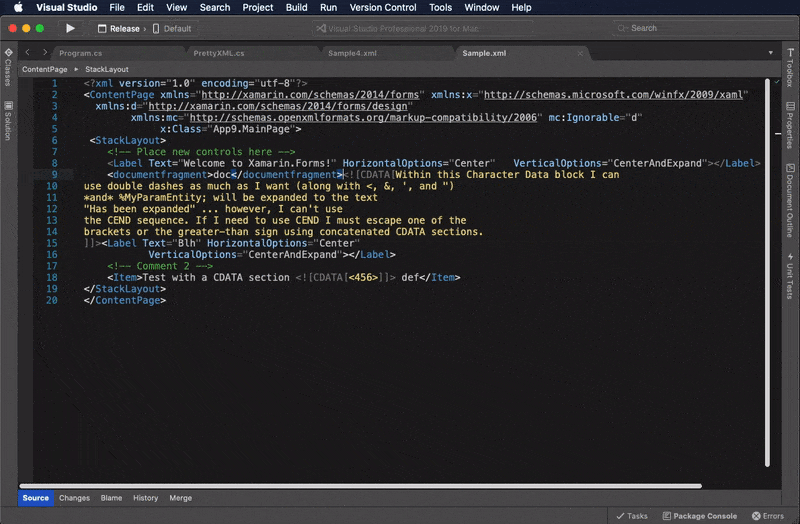Switch to the Changes view tab
Image resolution: width=800 pixels, height=524 pixels.
point(74,498)
